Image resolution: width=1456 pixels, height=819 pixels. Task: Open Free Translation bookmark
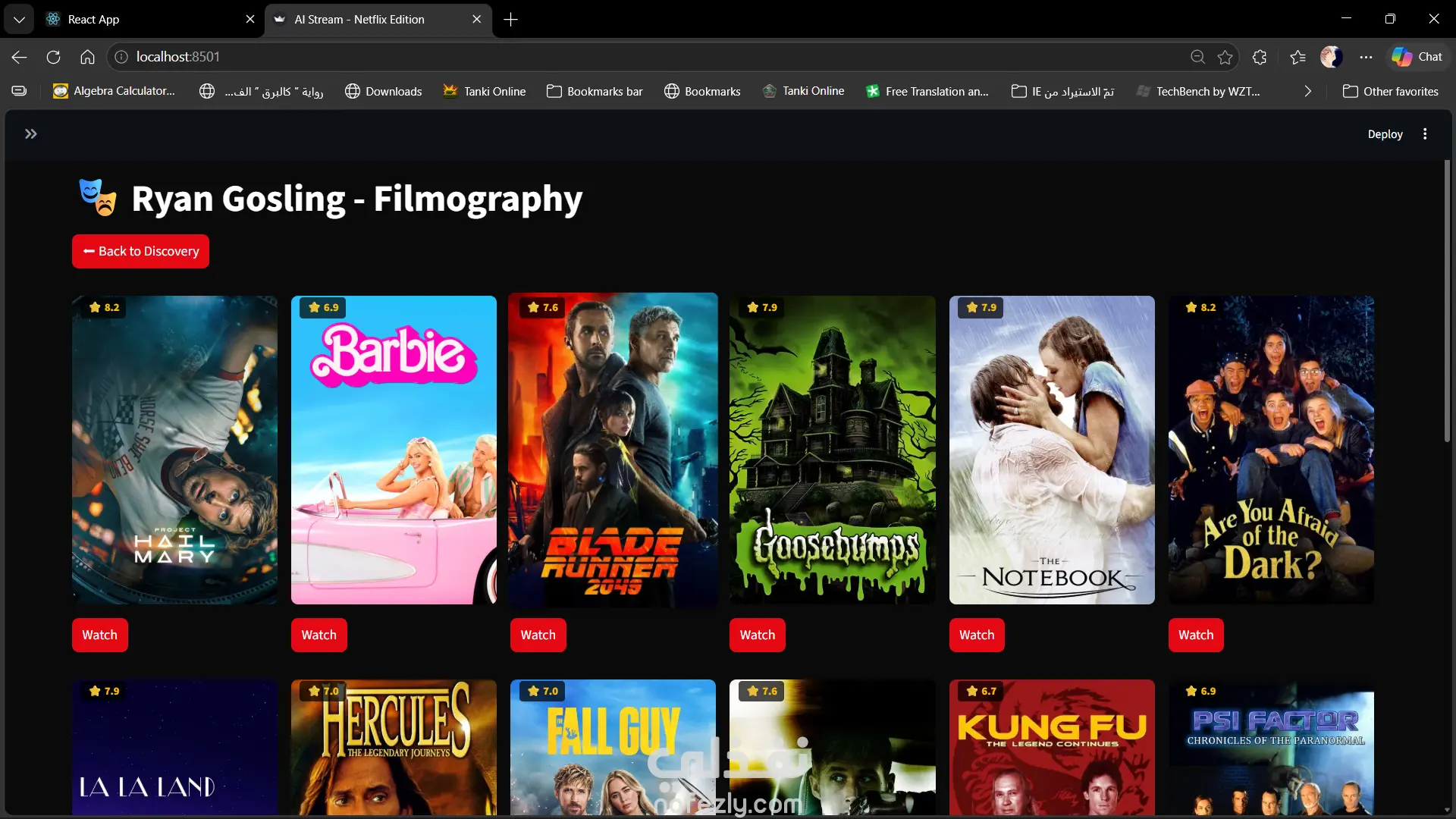927,91
